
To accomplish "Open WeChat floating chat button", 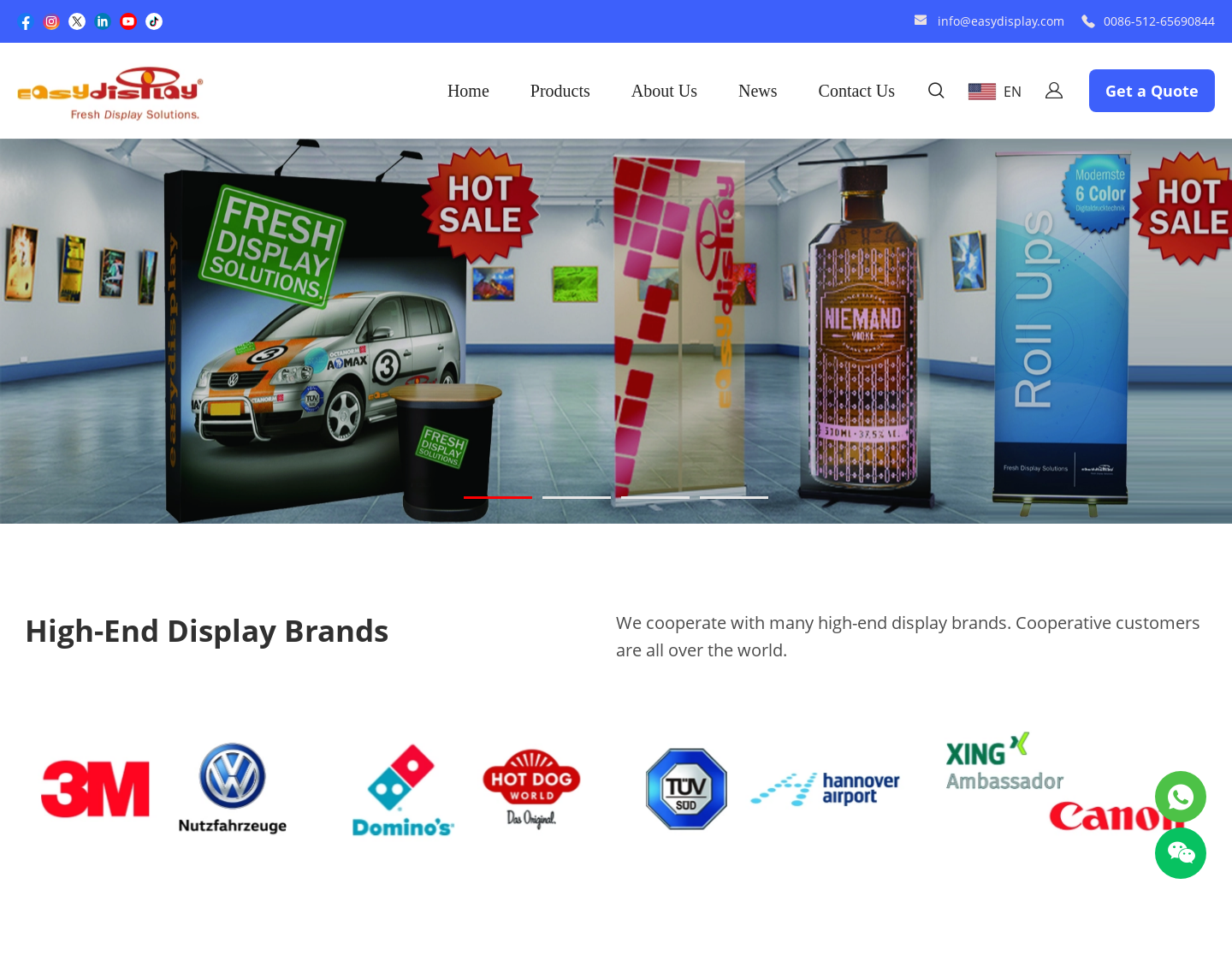I will [1181, 853].
